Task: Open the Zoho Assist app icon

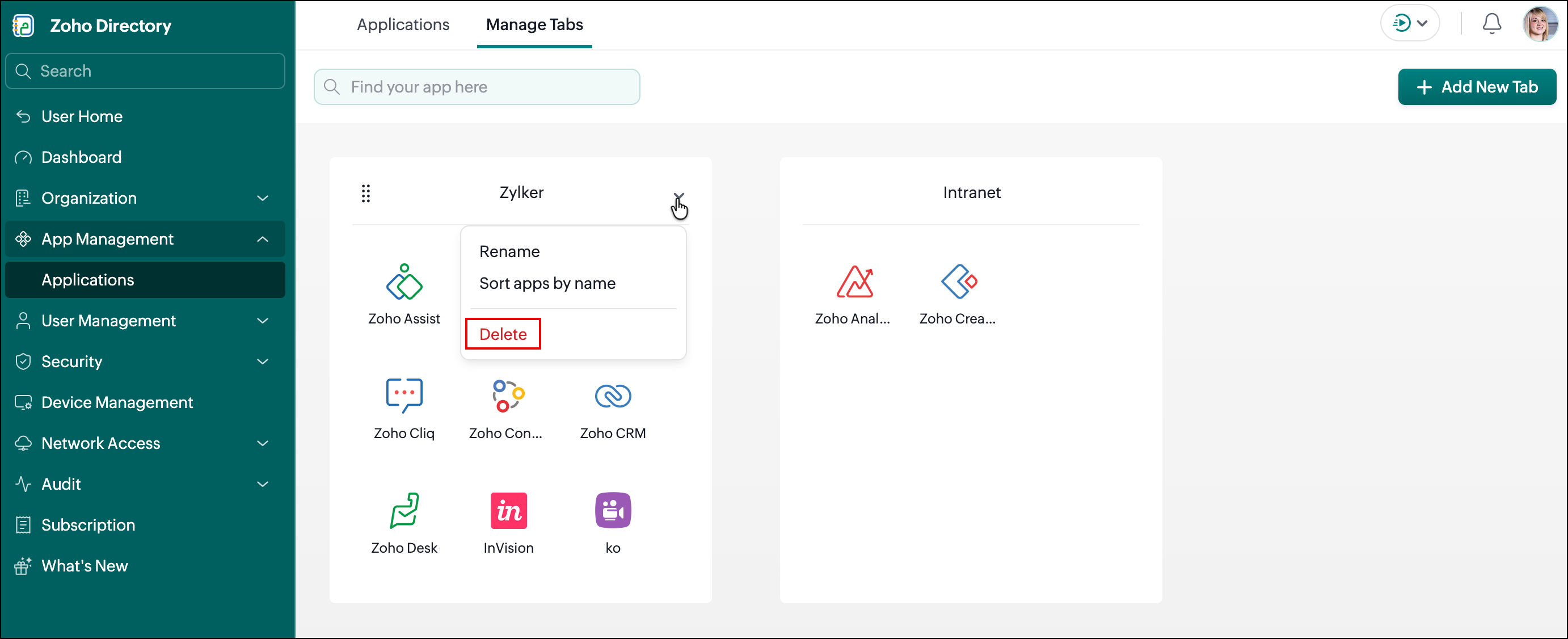Action: 404,281
